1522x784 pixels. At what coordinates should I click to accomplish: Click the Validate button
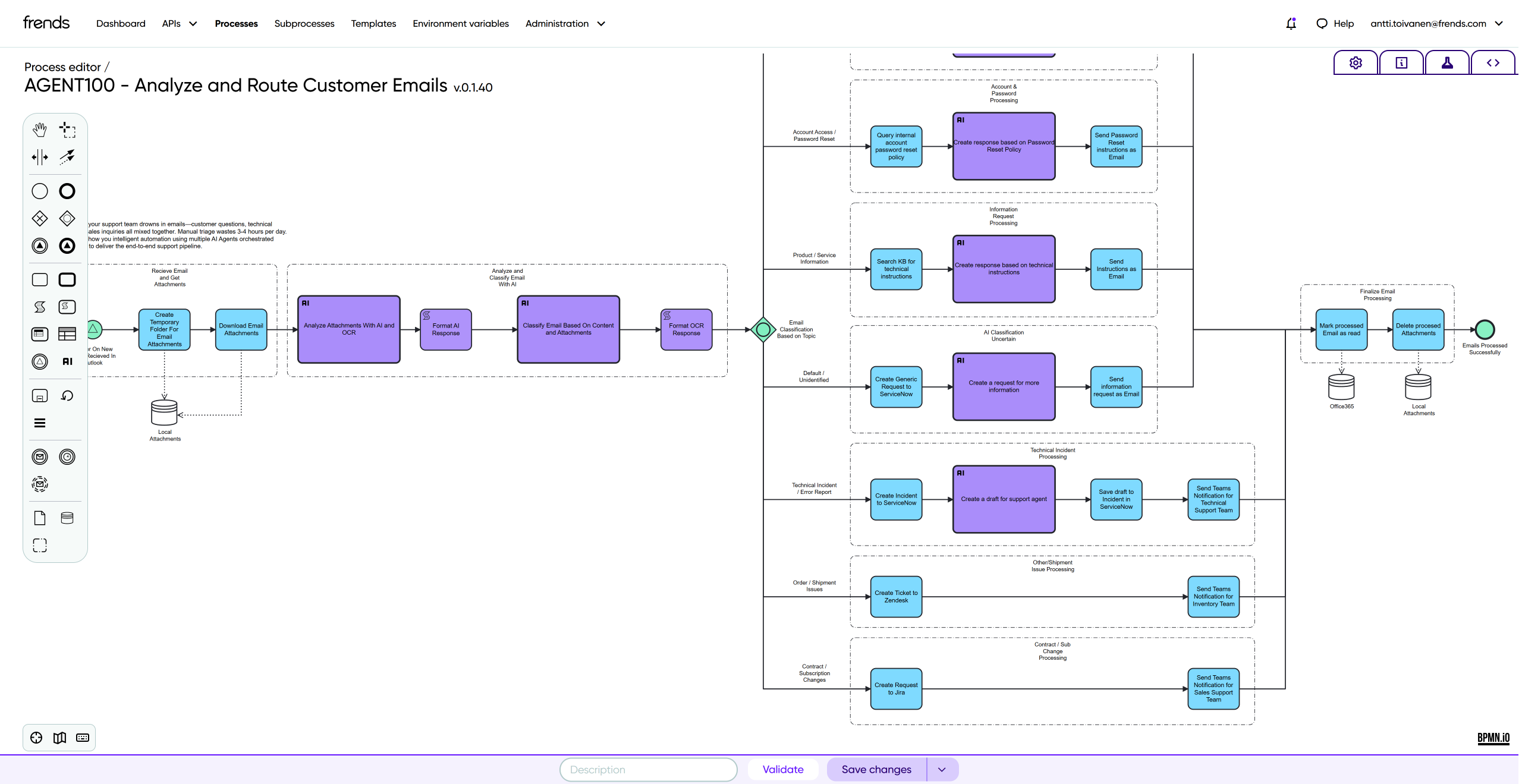click(x=783, y=769)
